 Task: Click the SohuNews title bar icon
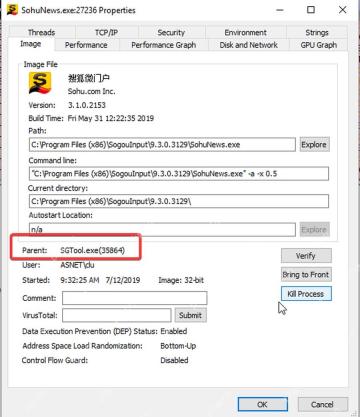[x=12, y=10]
